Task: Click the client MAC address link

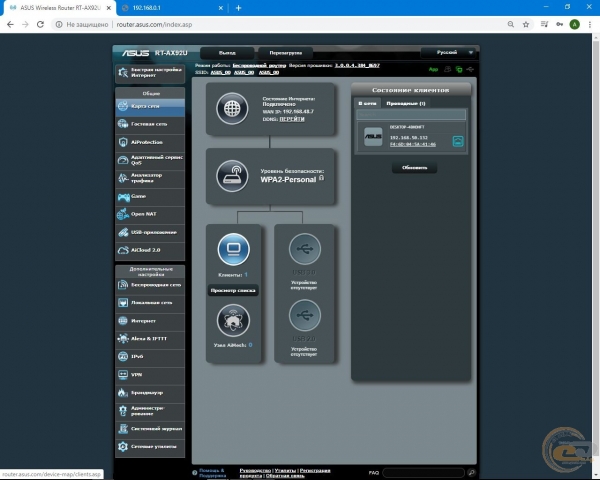Action: pos(413,144)
